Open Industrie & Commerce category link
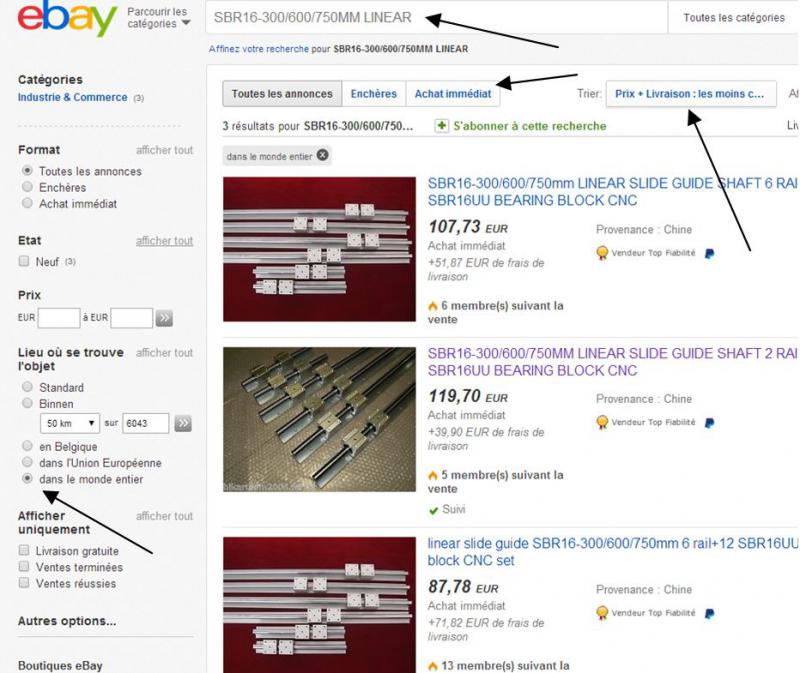Image resolution: width=800 pixels, height=673 pixels. point(72,97)
